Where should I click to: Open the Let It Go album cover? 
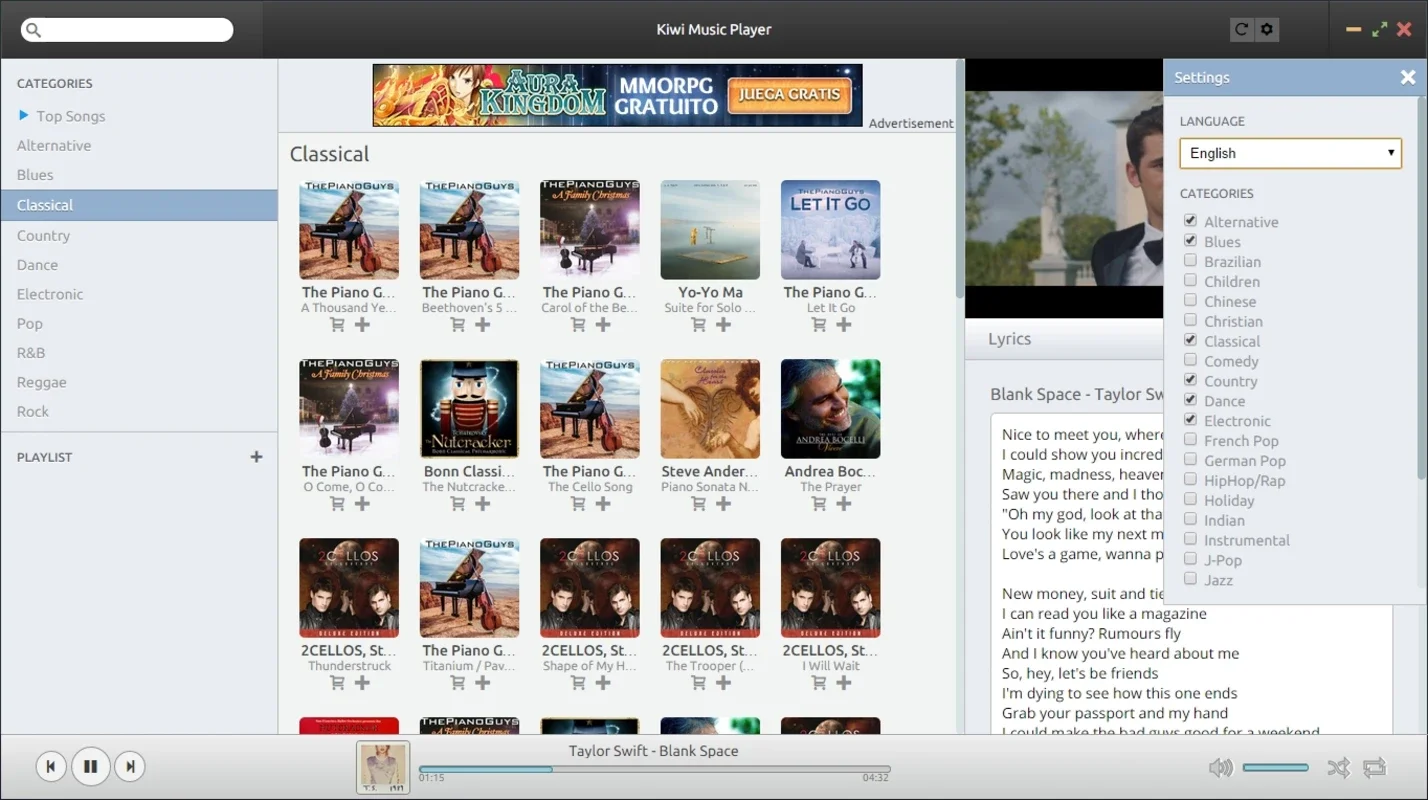(x=830, y=230)
